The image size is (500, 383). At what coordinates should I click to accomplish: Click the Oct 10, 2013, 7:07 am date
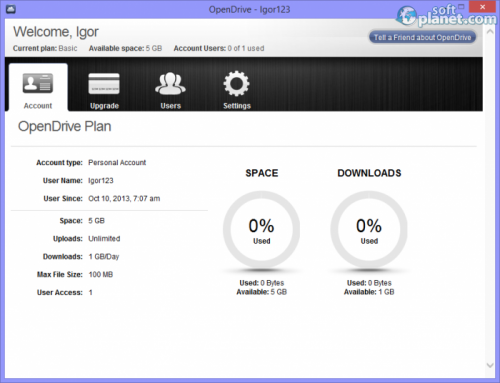(x=124, y=199)
